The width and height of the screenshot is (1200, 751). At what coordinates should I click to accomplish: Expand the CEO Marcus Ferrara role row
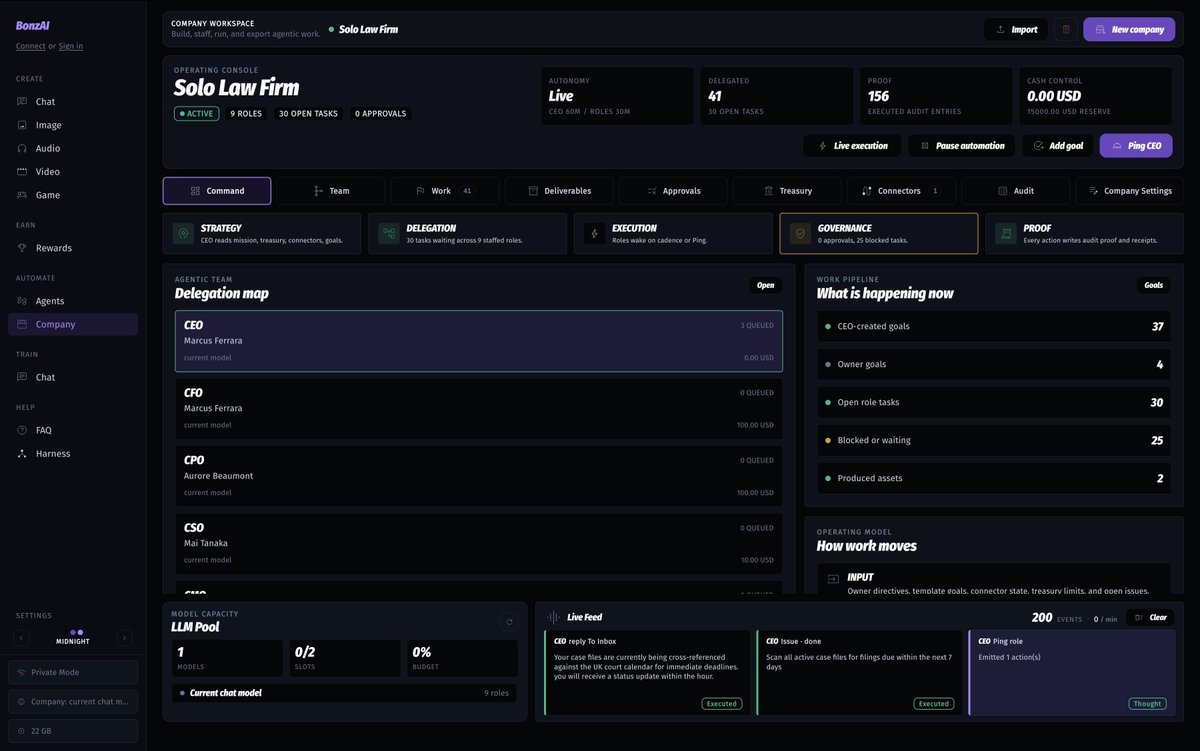point(479,341)
